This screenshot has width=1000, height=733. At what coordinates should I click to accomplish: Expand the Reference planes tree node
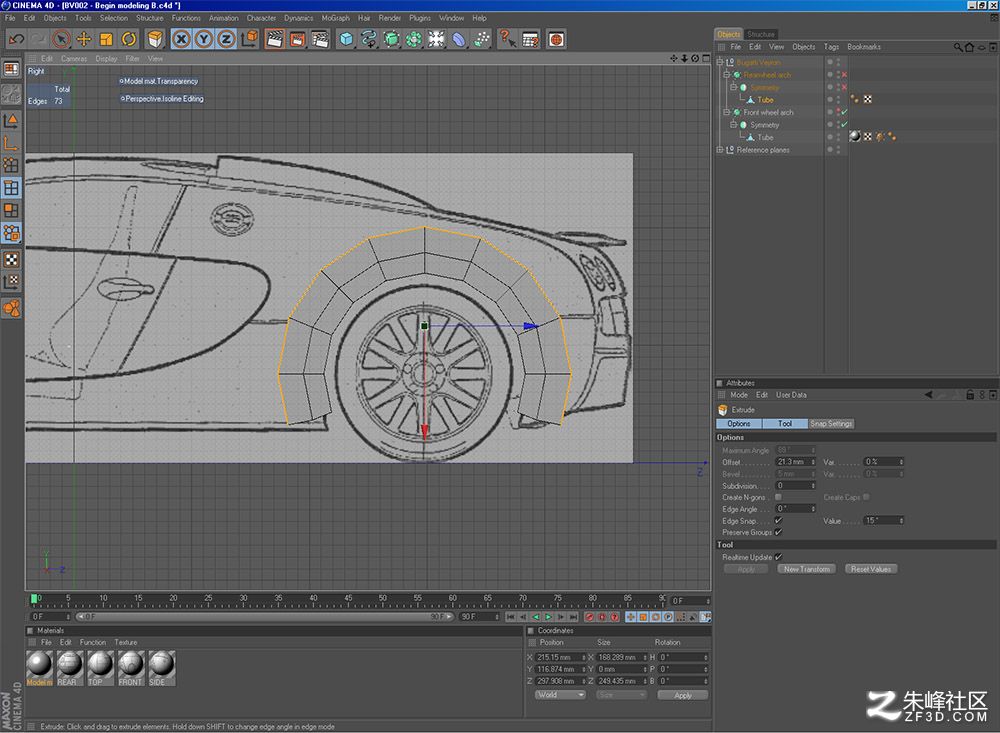(720, 150)
